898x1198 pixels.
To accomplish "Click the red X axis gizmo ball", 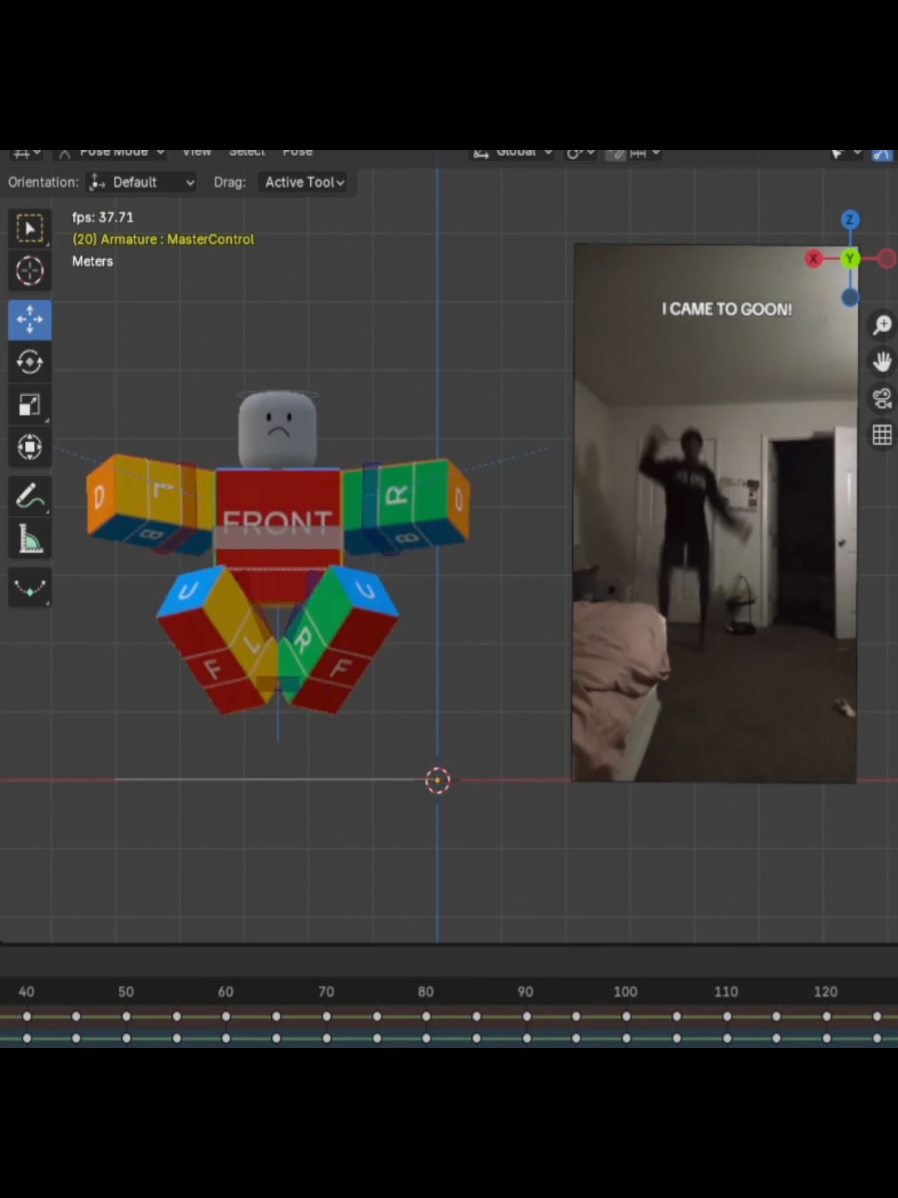I will tap(813, 259).
